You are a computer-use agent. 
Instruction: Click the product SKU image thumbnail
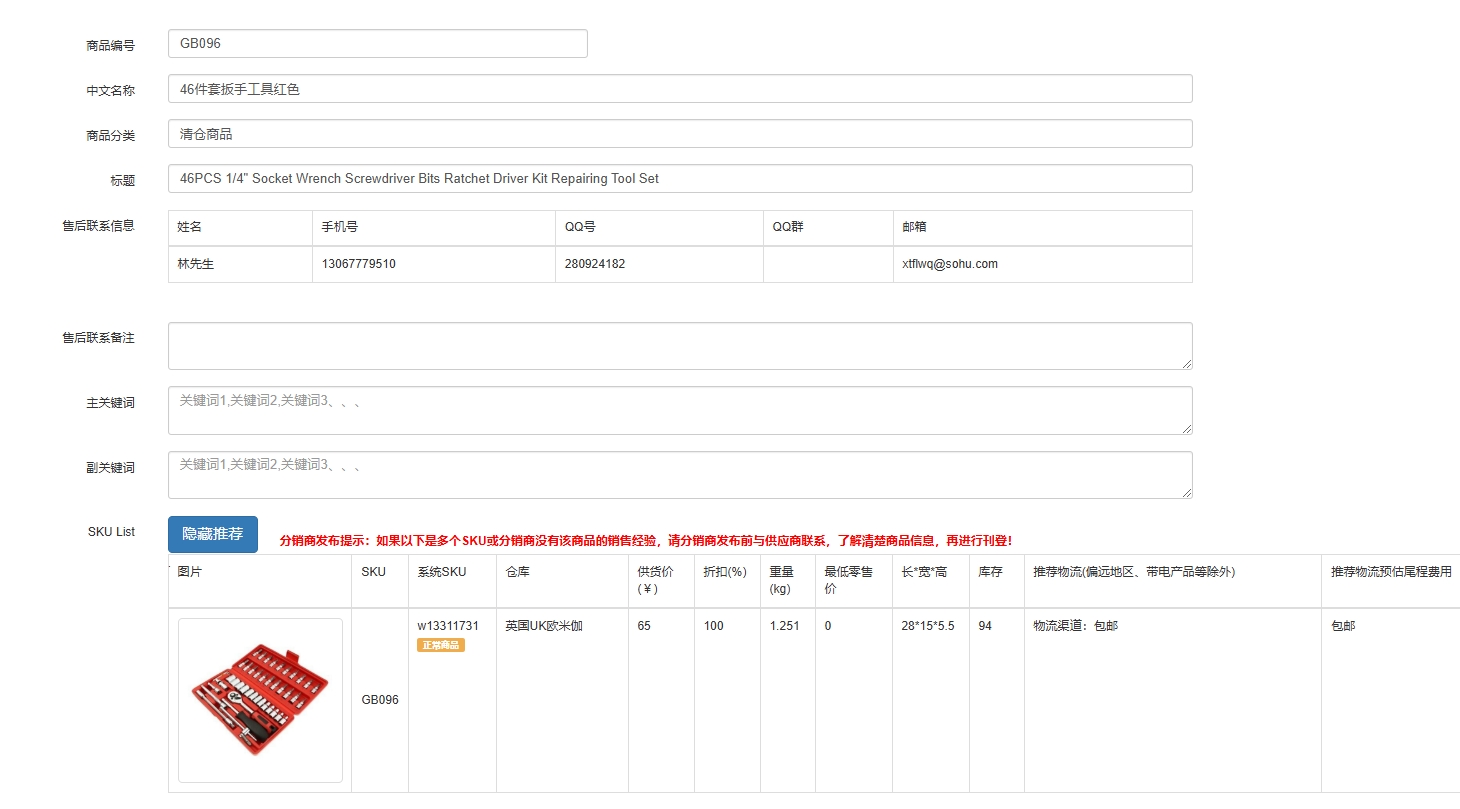260,699
